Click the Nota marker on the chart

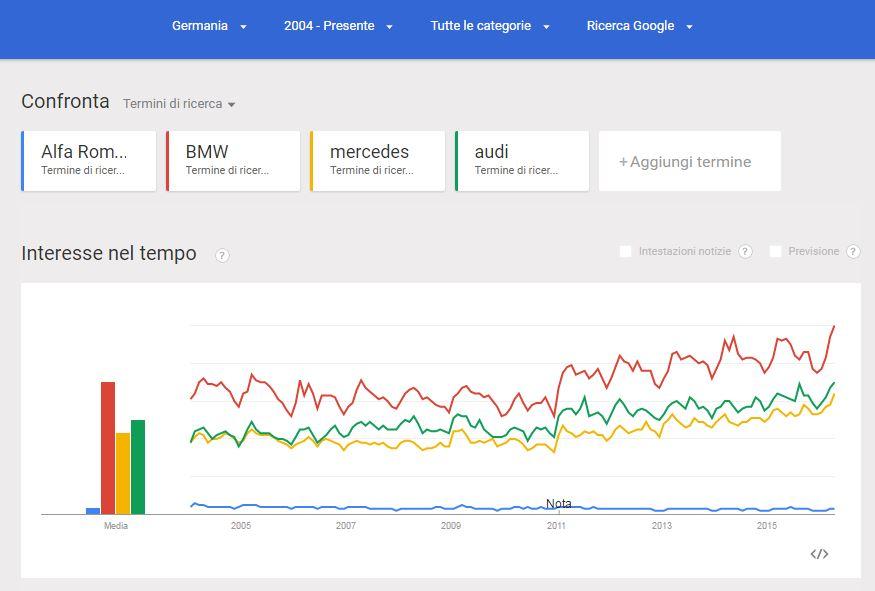559,504
